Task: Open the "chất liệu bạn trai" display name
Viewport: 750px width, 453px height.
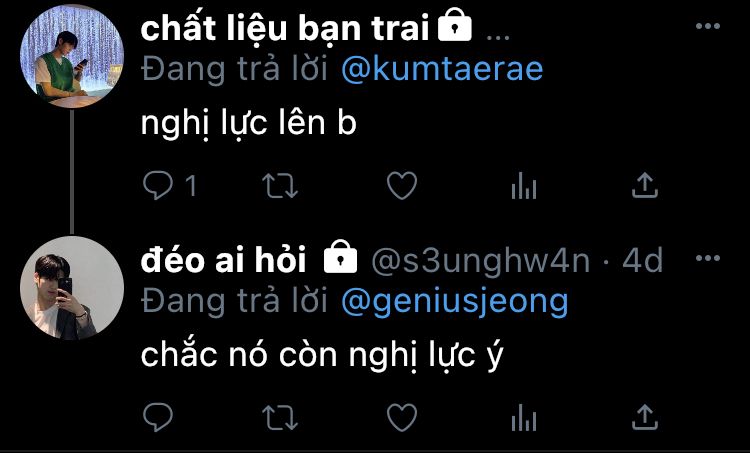Action: (285, 29)
